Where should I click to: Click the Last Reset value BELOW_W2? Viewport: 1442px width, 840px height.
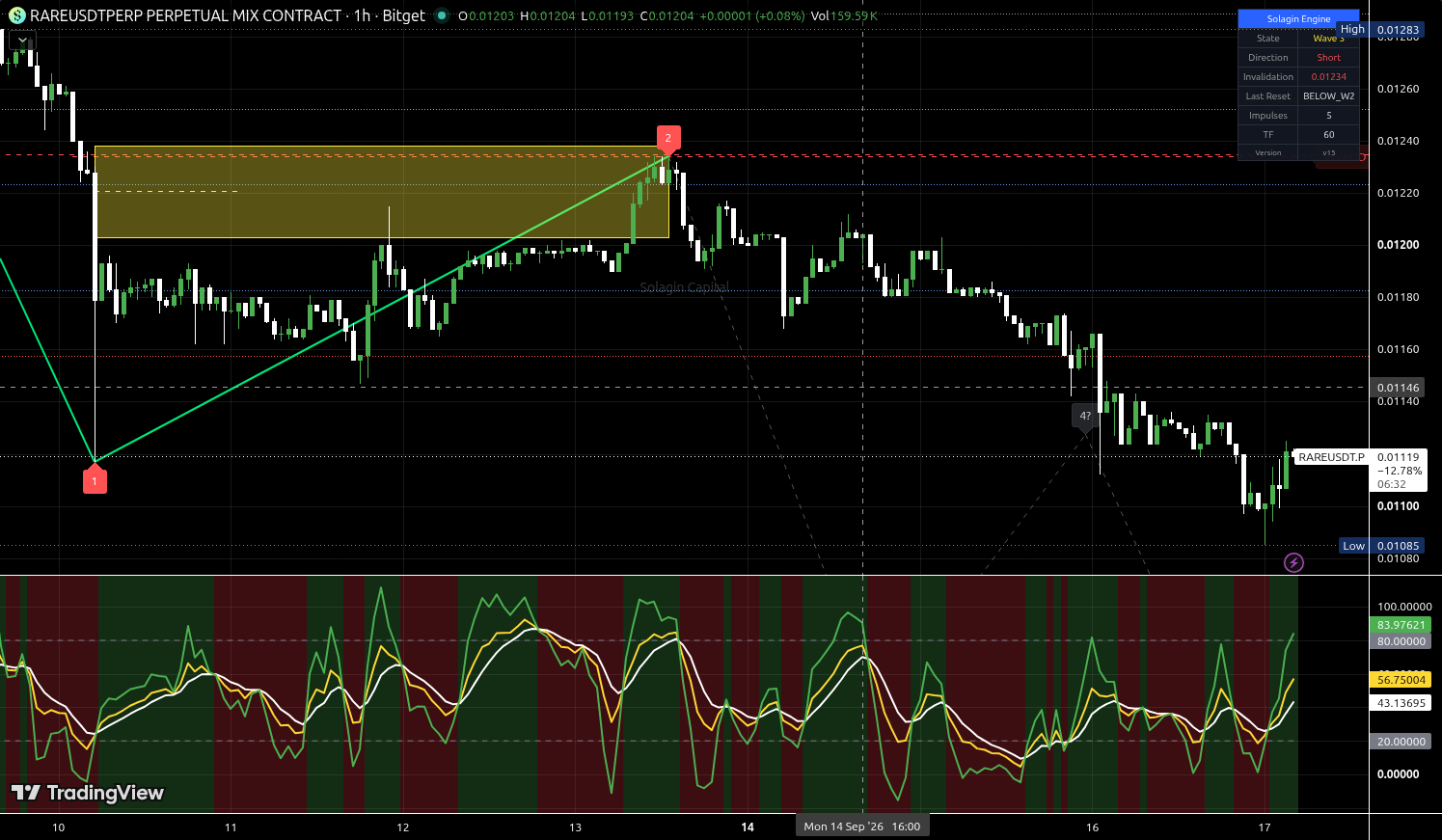1328,96
